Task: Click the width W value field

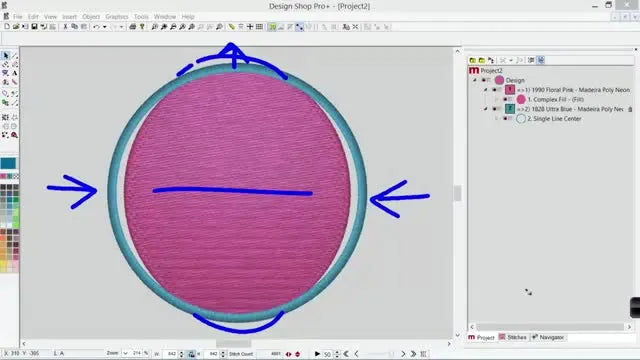Action: (x=171, y=354)
